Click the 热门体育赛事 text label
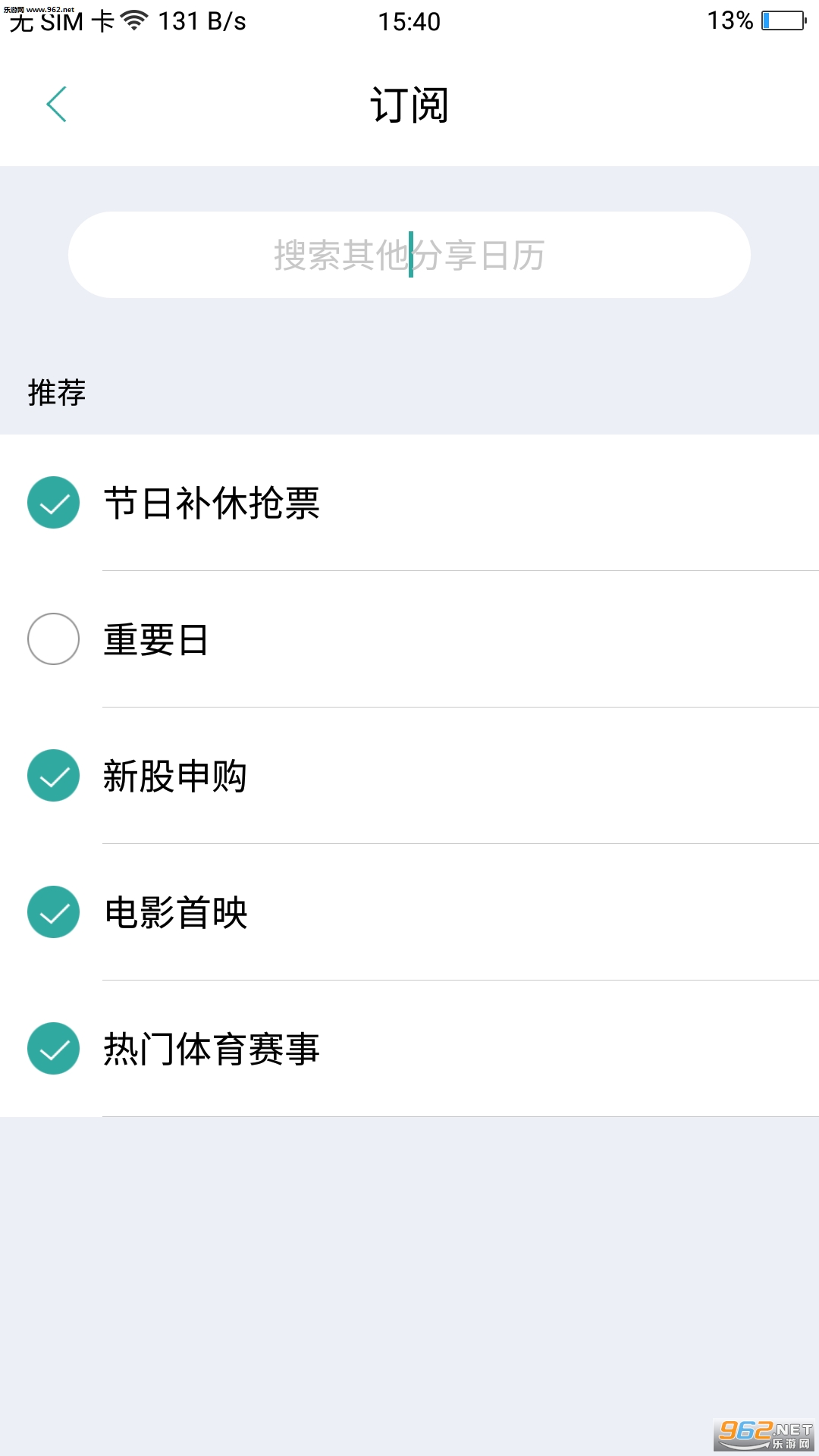819x1456 pixels. tap(212, 1050)
